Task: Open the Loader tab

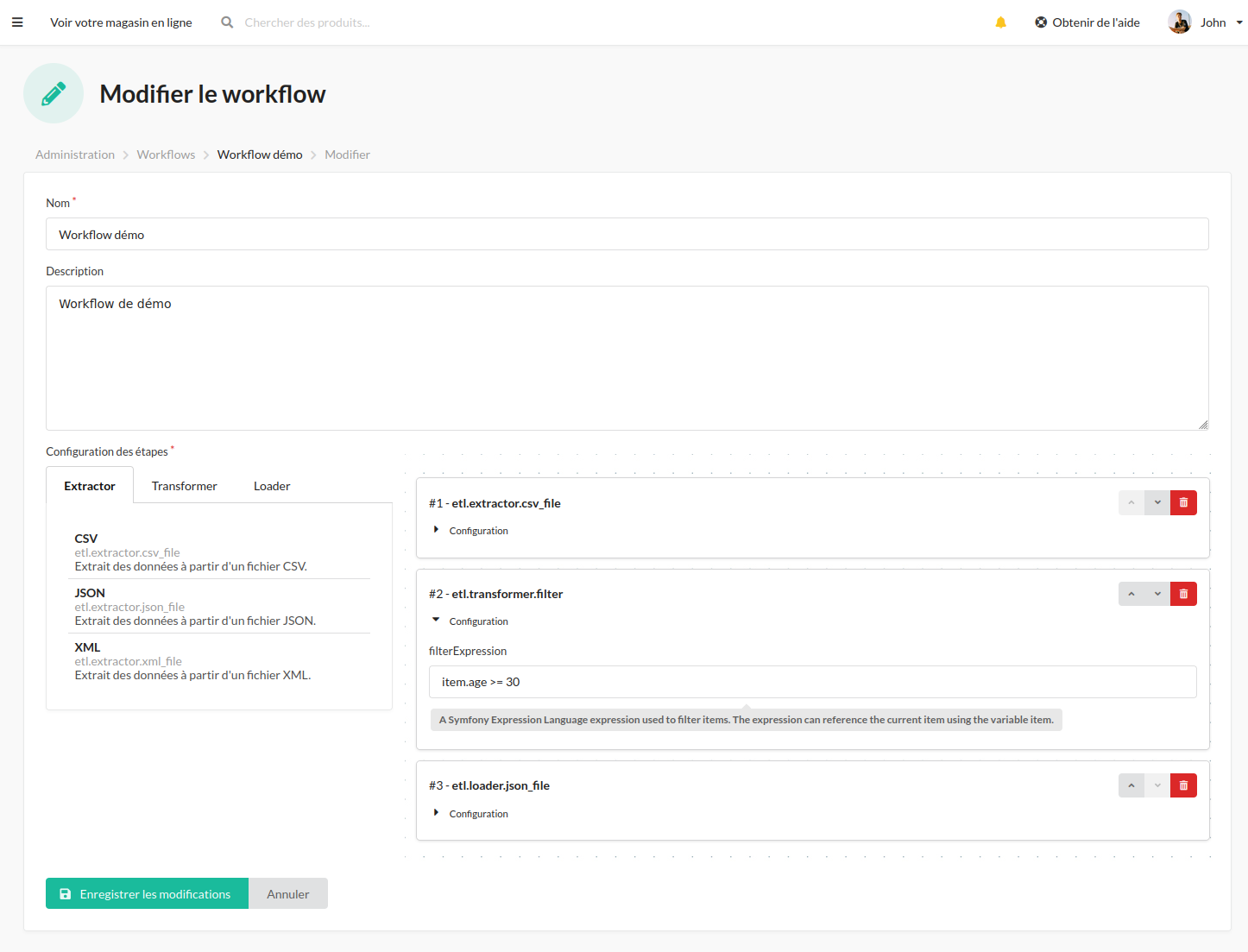Action: coord(272,485)
